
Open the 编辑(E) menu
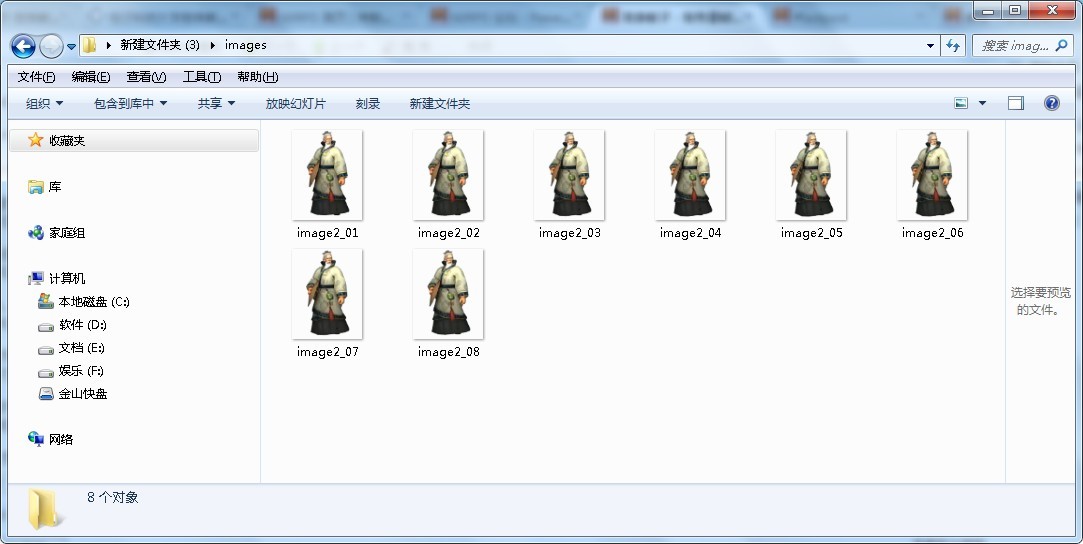point(90,77)
